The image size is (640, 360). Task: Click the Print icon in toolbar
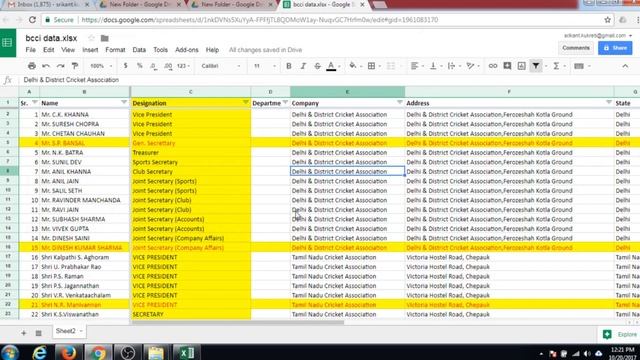pos(32,66)
